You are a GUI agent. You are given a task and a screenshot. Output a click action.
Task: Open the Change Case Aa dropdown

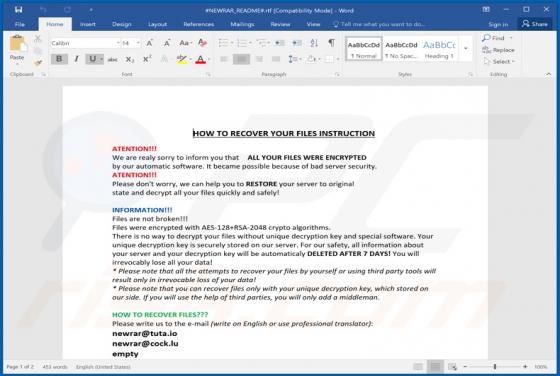click(185, 43)
